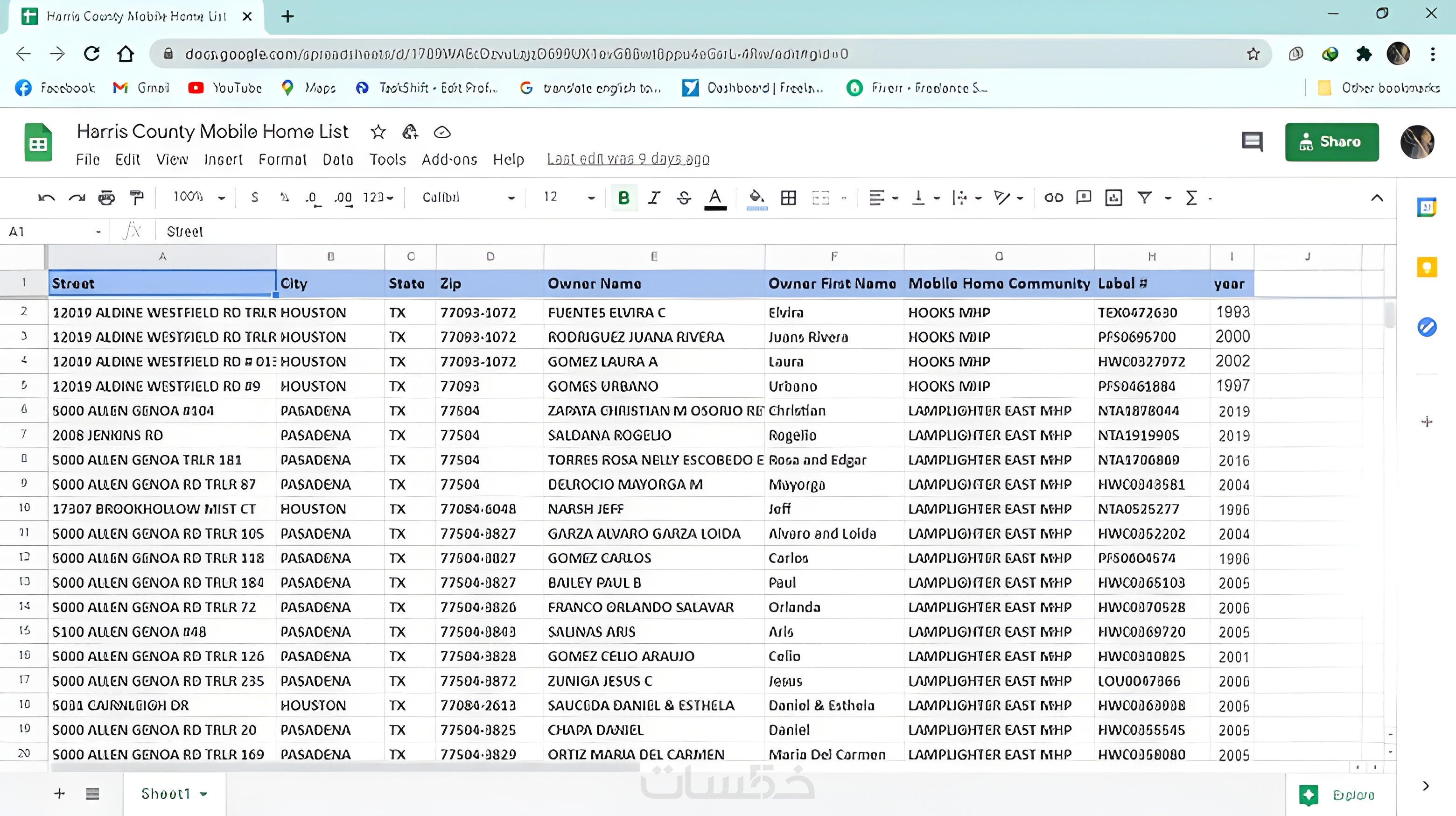Image resolution: width=1456 pixels, height=816 pixels.
Task: Open the borders tool
Action: point(788,197)
